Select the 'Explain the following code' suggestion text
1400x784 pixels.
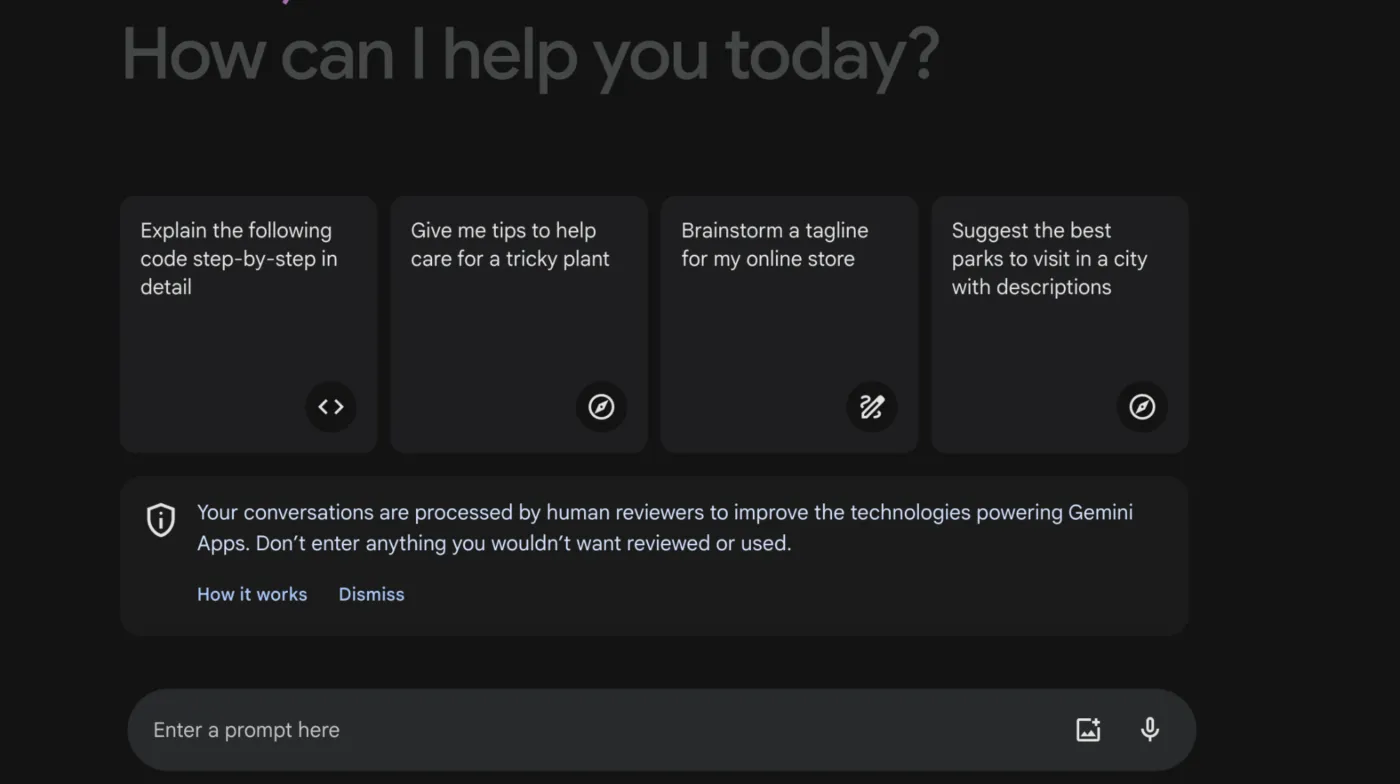239,259
